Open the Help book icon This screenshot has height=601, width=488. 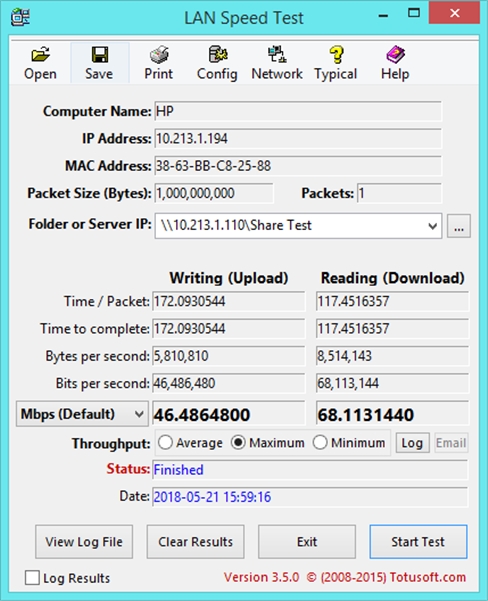(x=395, y=63)
